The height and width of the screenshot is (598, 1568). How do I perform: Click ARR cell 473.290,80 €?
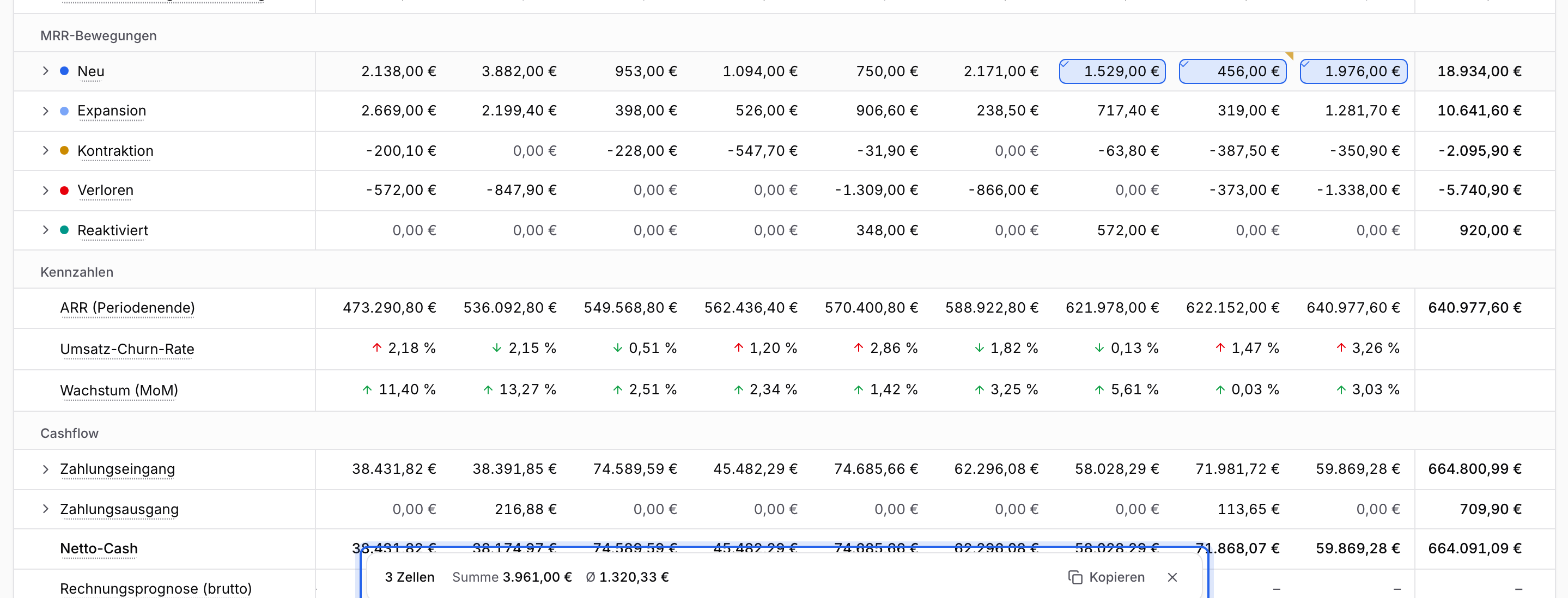coord(390,308)
